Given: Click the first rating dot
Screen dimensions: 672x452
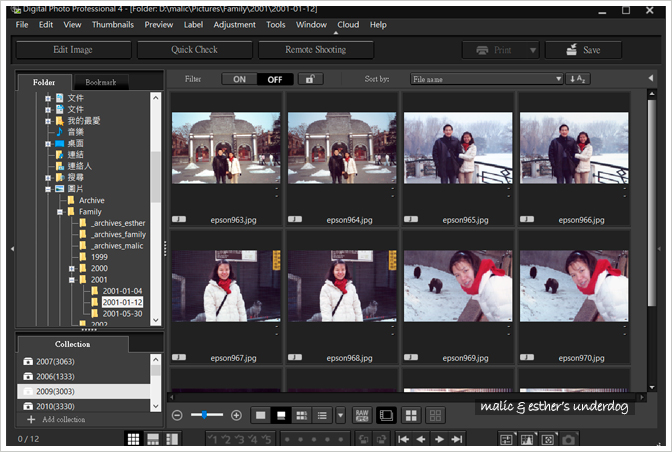Looking at the screenshot, I should click(x=287, y=439).
